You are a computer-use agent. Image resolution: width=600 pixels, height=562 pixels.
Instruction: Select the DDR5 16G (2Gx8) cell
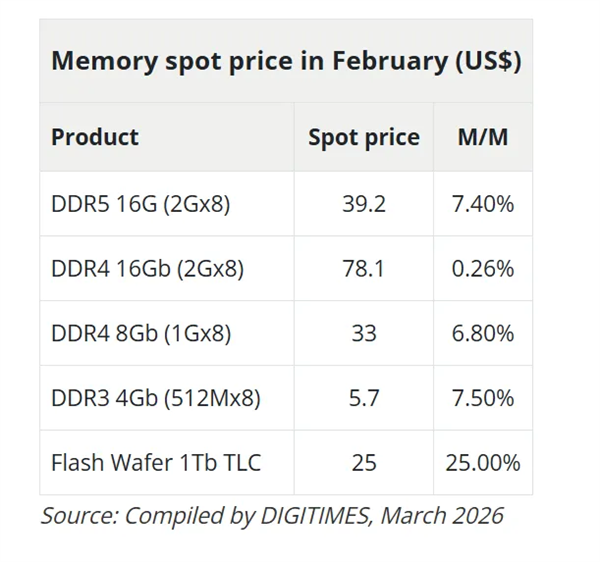pos(141,204)
